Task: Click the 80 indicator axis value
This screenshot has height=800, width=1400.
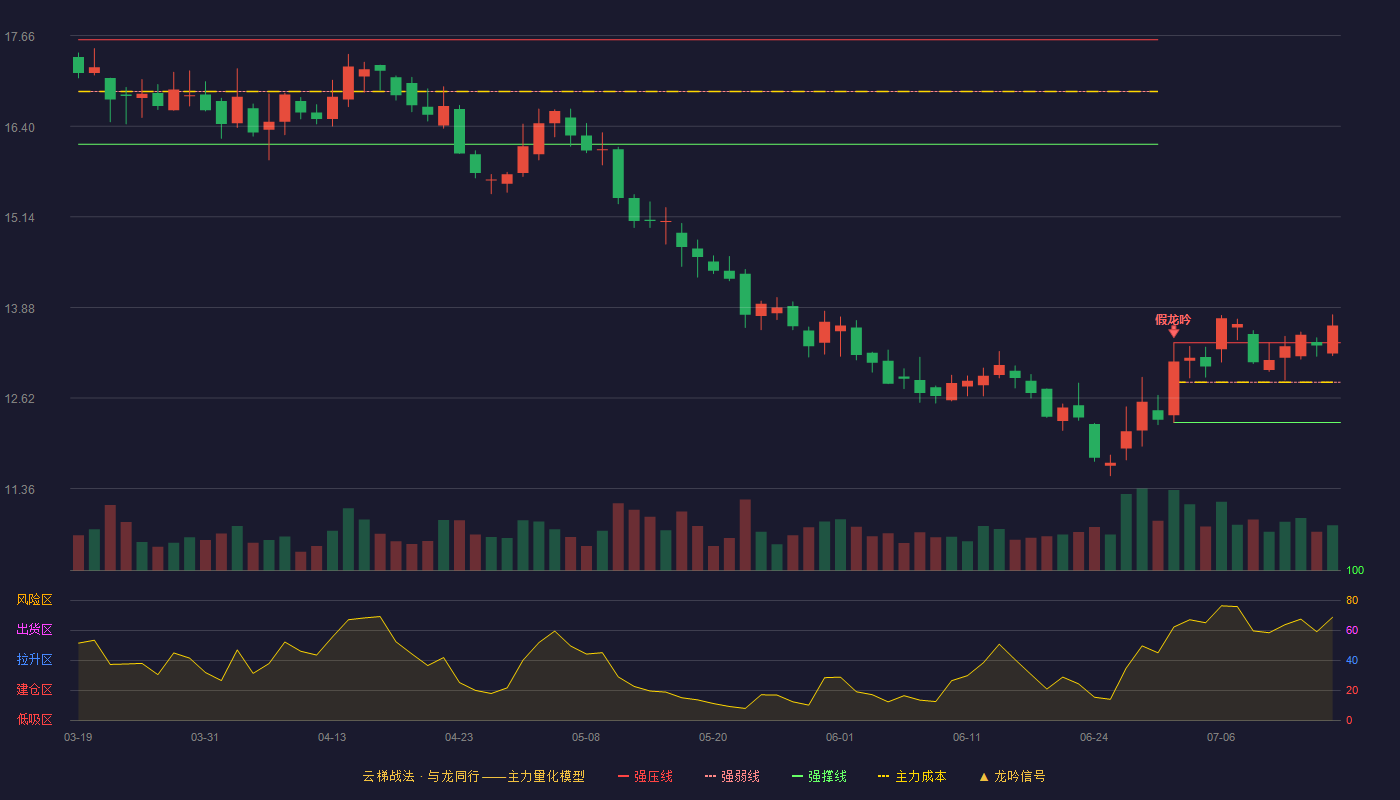Action: click(x=1352, y=600)
